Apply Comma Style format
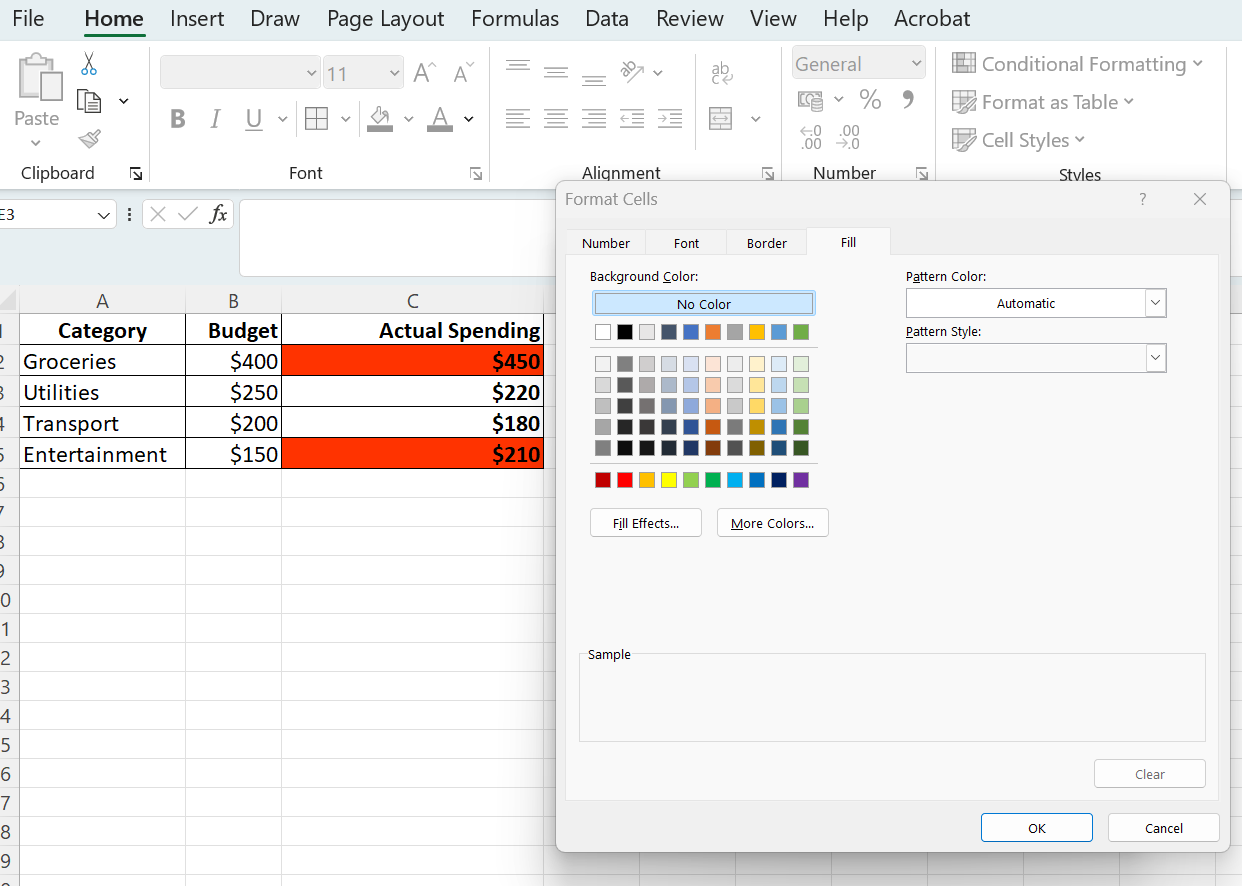Image resolution: width=1242 pixels, height=886 pixels. (908, 99)
